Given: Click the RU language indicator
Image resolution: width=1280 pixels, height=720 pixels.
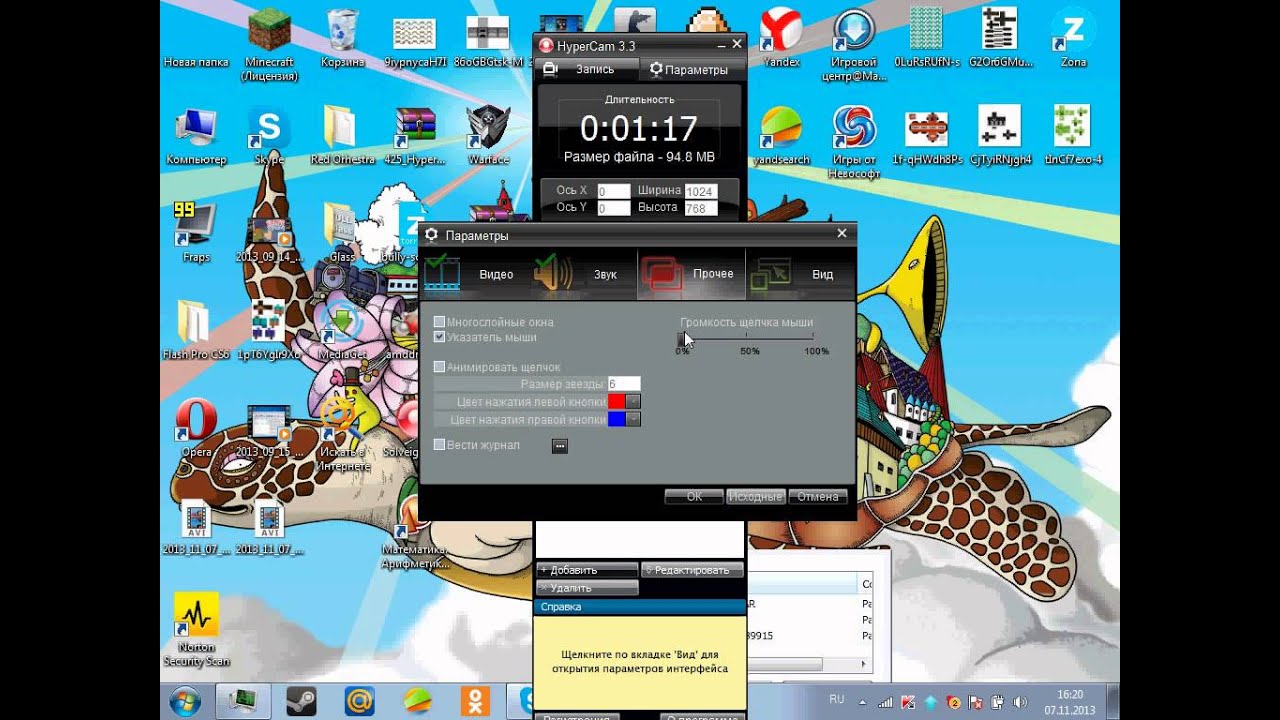Looking at the screenshot, I should click(837, 698).
